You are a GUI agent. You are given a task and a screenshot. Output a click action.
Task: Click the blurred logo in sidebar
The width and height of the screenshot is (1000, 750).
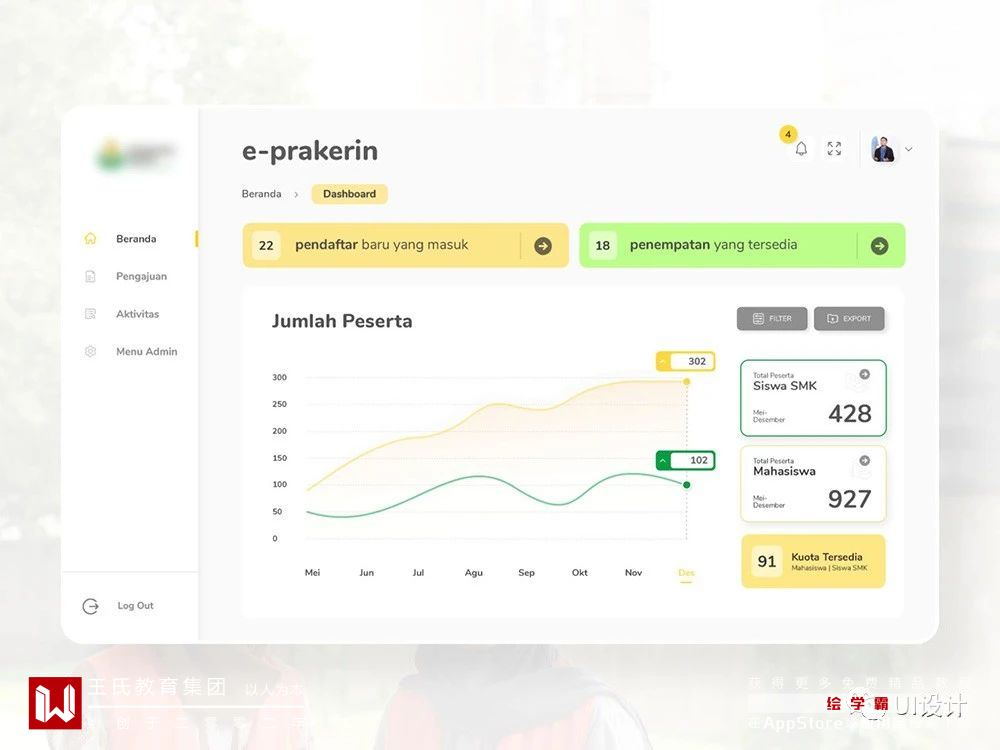click(135, 154)
